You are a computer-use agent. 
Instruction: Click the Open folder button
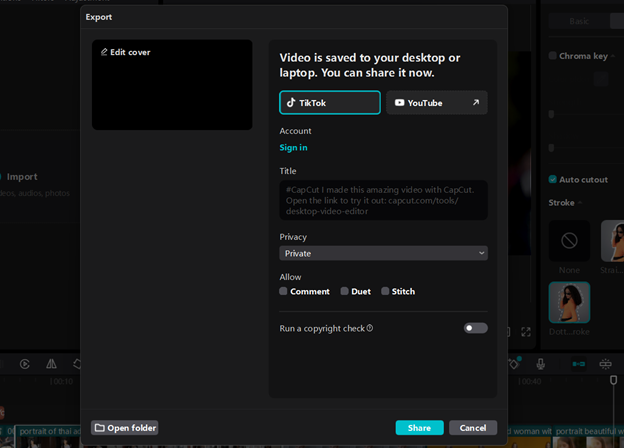(x=125, y=428)
